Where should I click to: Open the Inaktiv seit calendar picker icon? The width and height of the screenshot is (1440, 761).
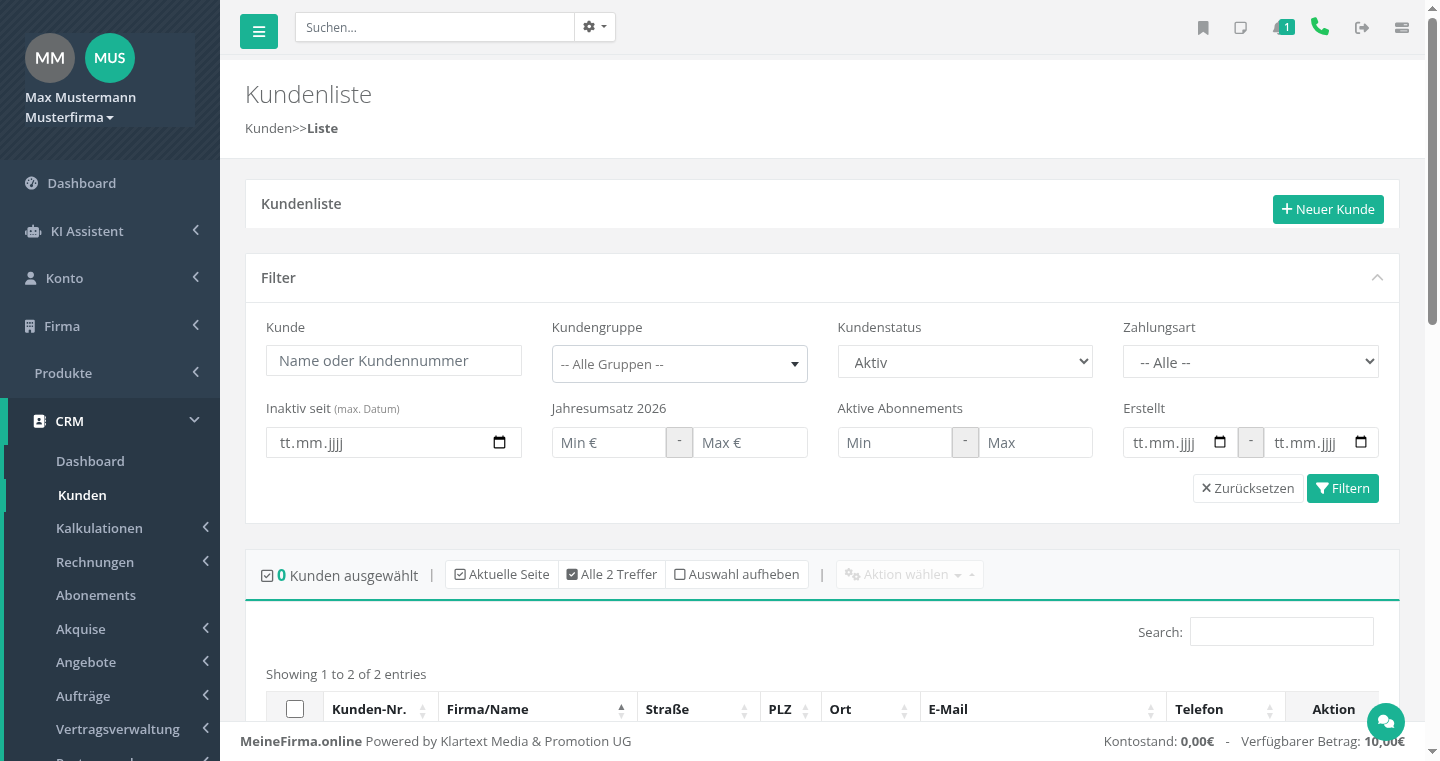coord(500,442)
